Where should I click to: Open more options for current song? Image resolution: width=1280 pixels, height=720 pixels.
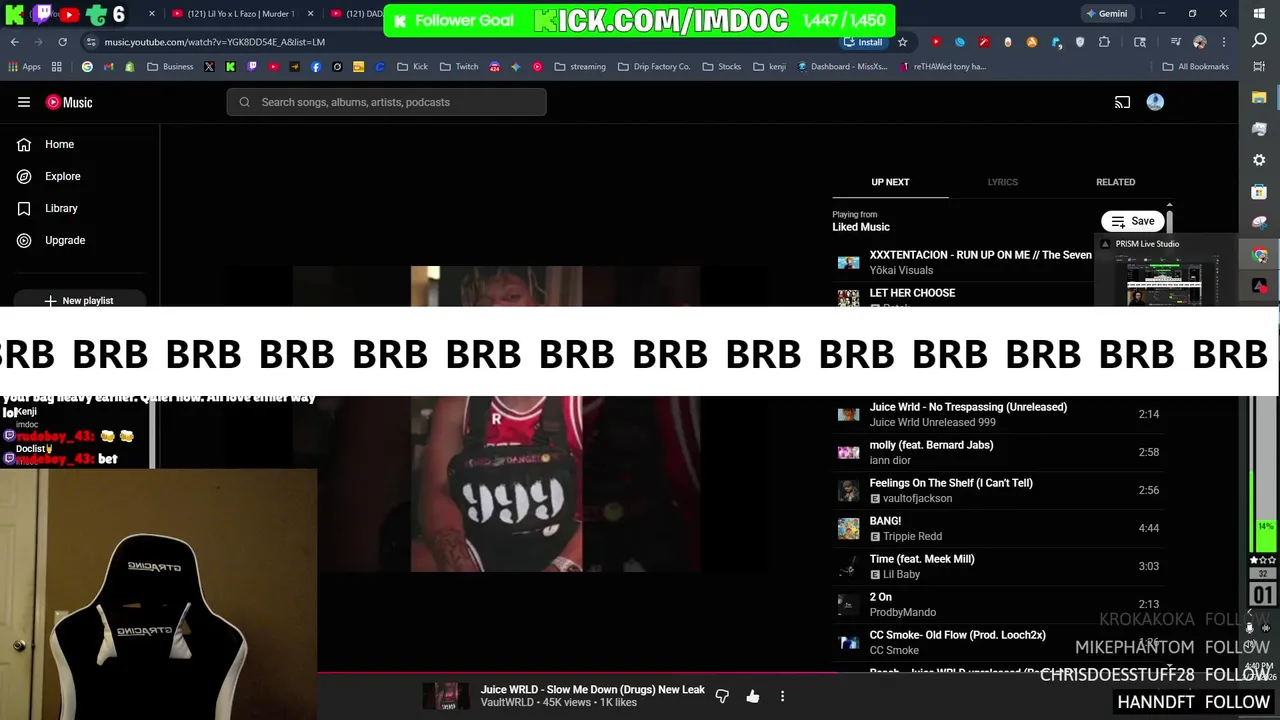[782, 696]
